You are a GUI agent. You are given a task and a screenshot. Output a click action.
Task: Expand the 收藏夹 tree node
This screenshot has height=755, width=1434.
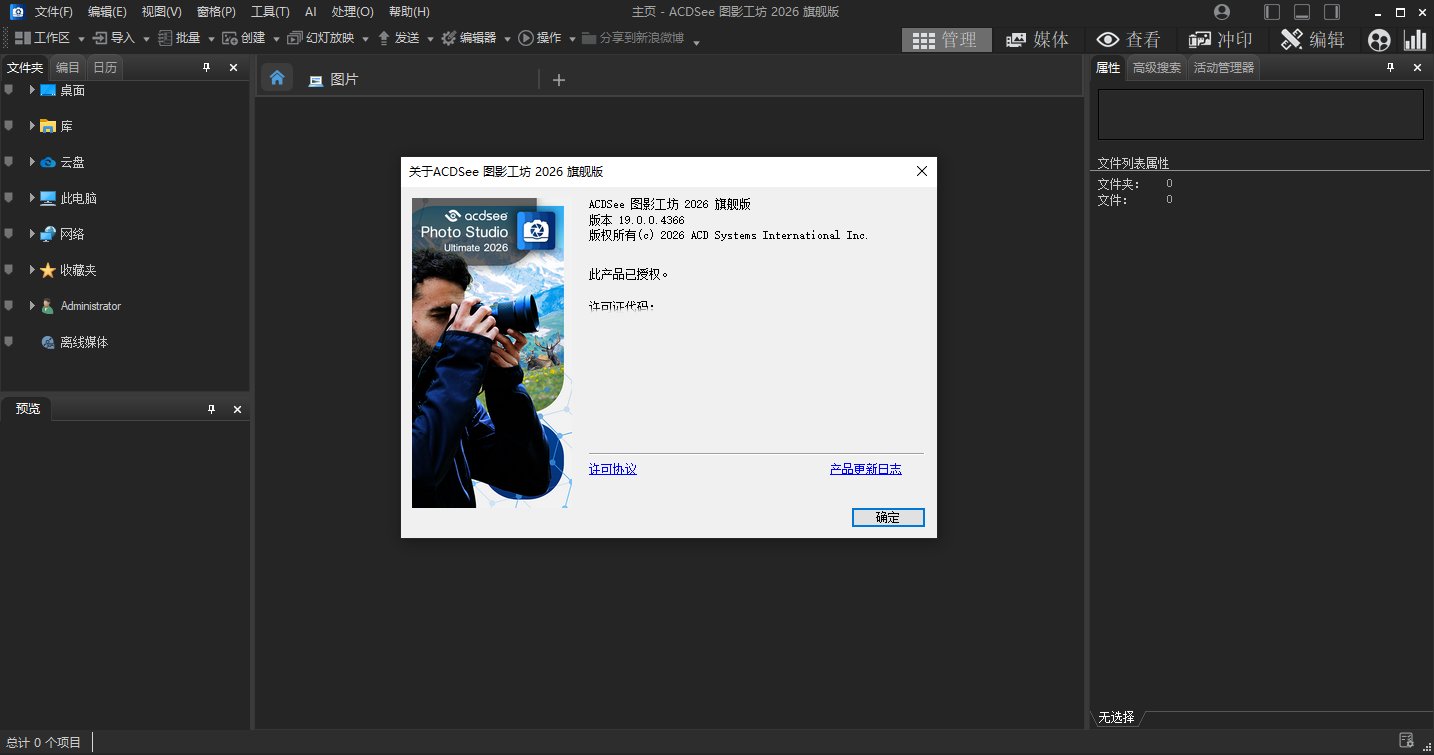pyautogui.click(x=32, y=270)
